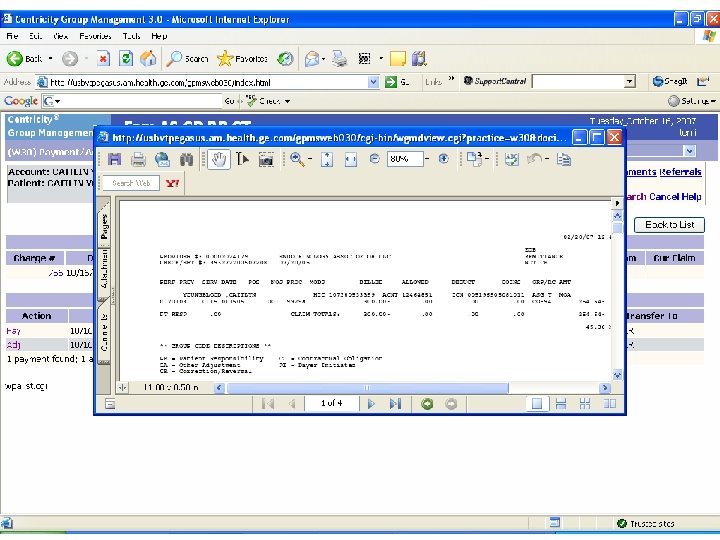Go to previous view with green arrow
This screenshot has height=540, width=720.
click(x=427, y=404)
